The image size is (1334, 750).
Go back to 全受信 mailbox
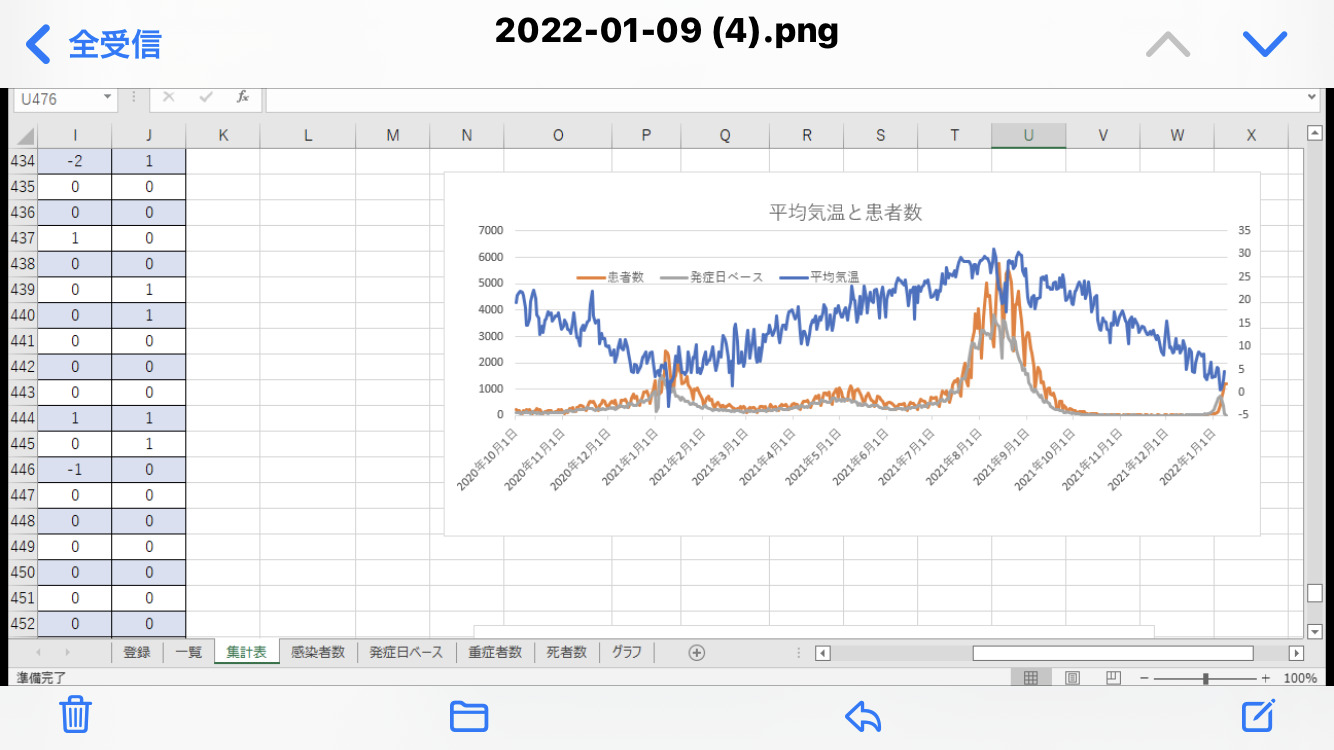[93, 44]
